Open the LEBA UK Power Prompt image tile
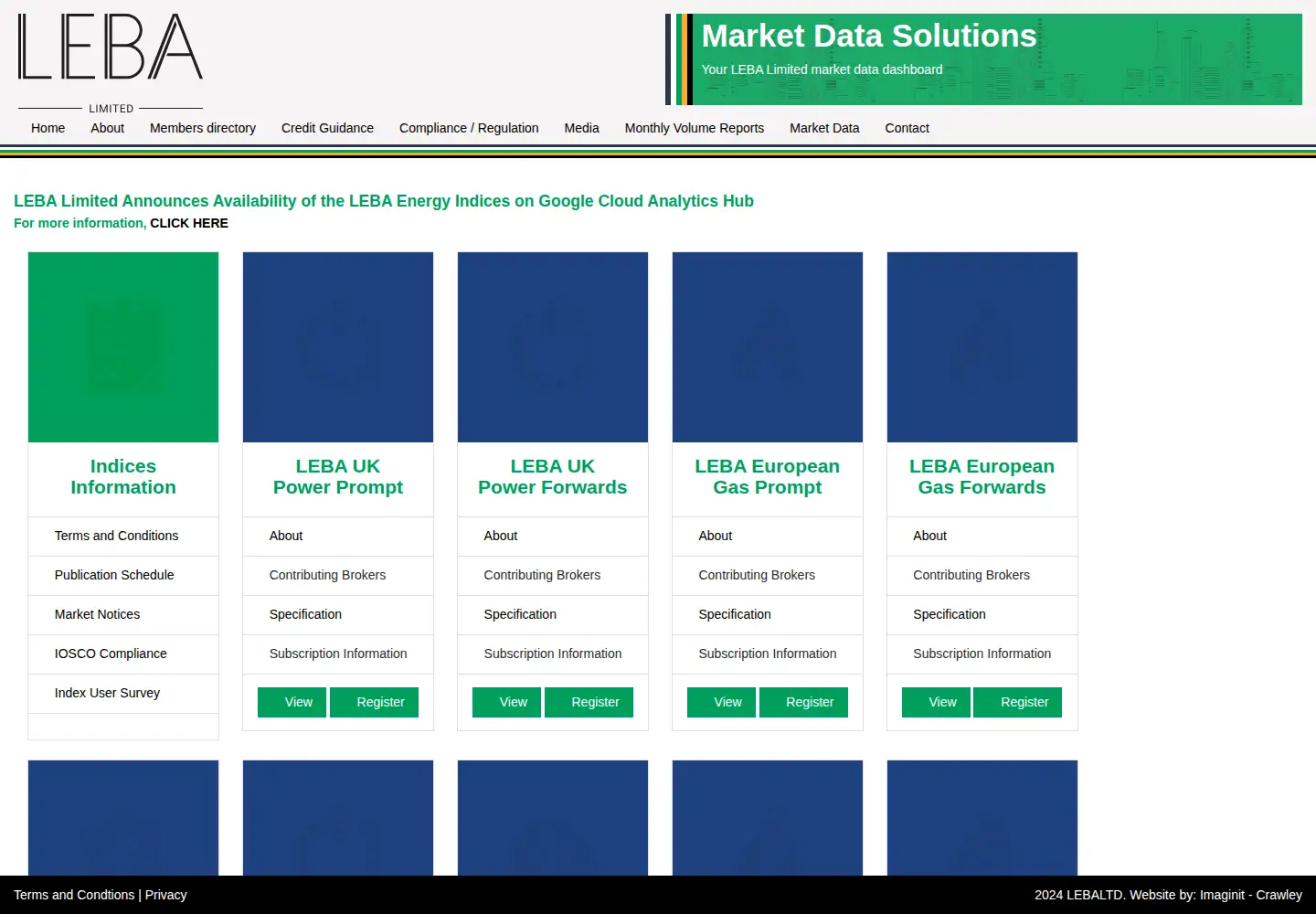The height and width of the screenshot is (914, 1316). [338, 347]
